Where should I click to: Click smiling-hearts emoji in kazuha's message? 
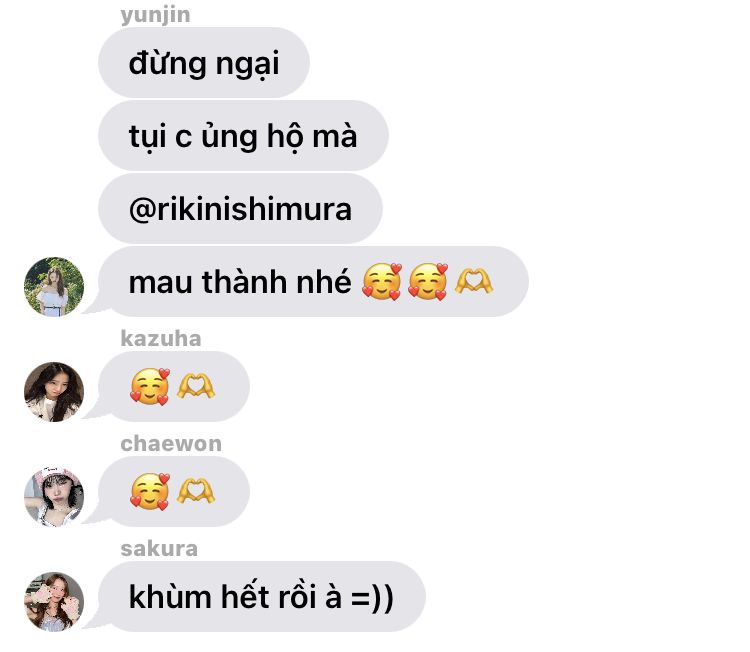[150, 387]
